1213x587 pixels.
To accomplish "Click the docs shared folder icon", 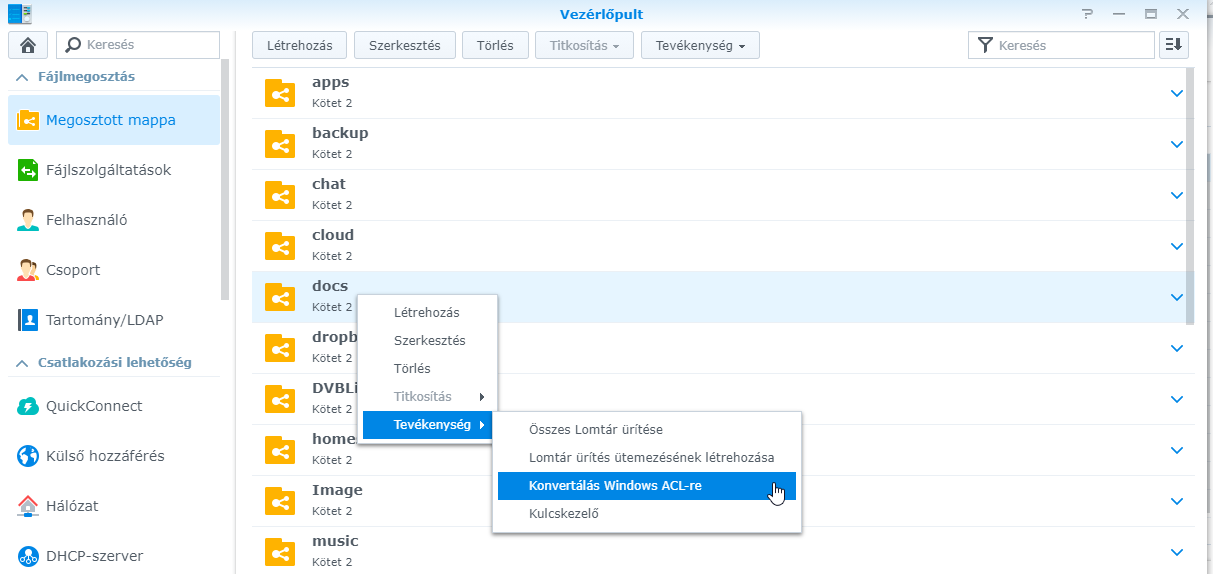I will 280,297.
